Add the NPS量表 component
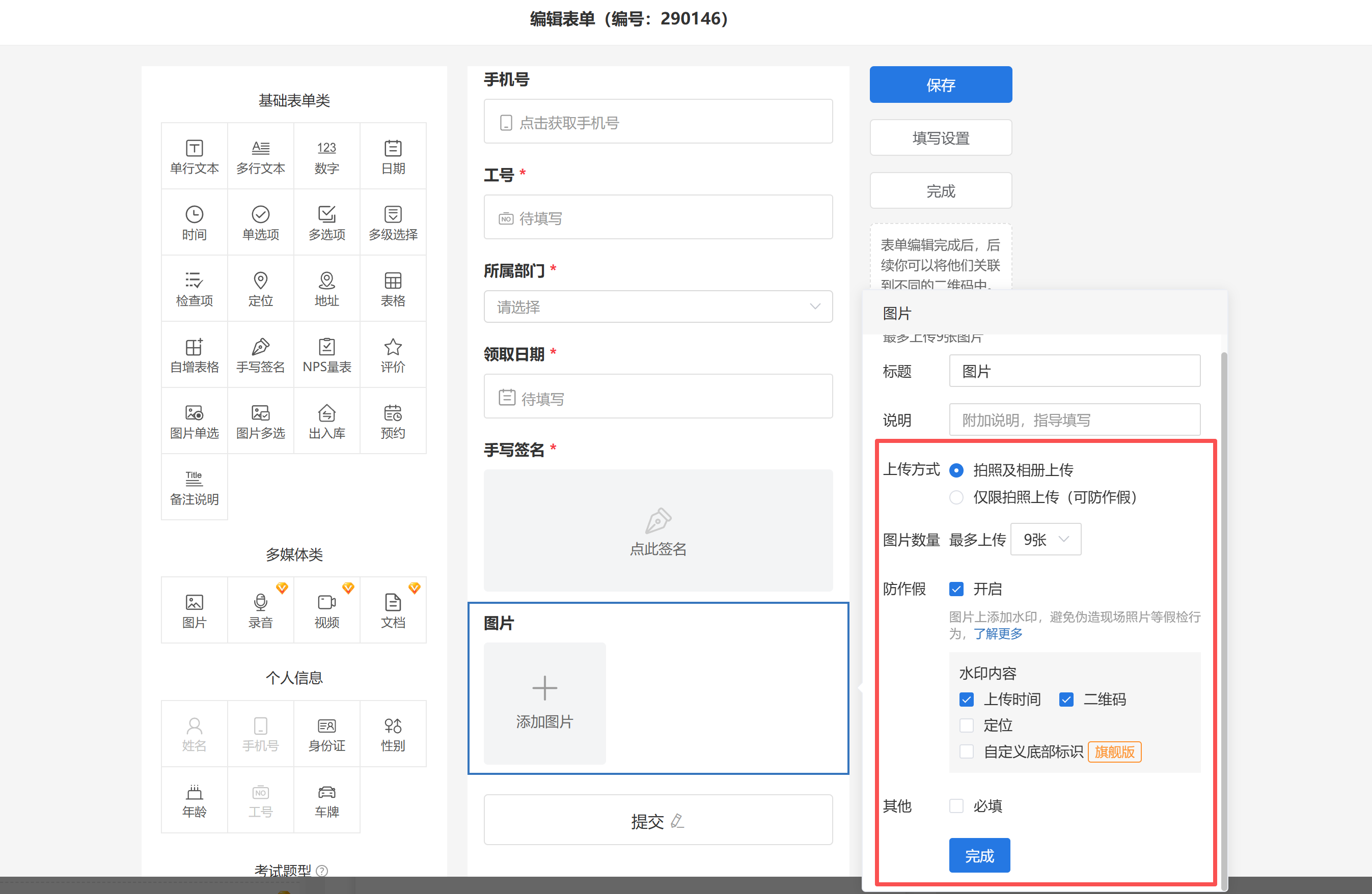This screenshot has height=894, width=1372. 327,354
